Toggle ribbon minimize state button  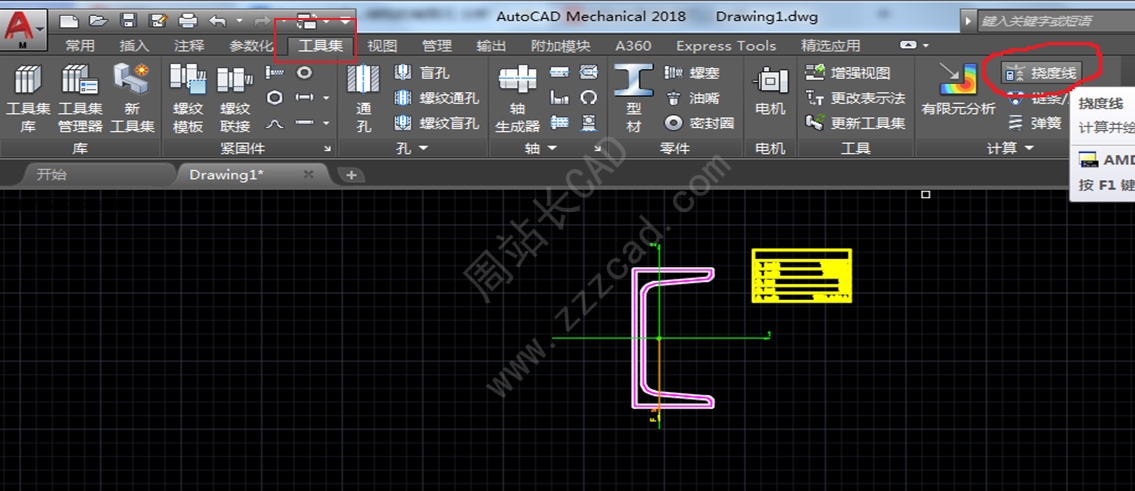pyautogui.click(x=908, y=45)
